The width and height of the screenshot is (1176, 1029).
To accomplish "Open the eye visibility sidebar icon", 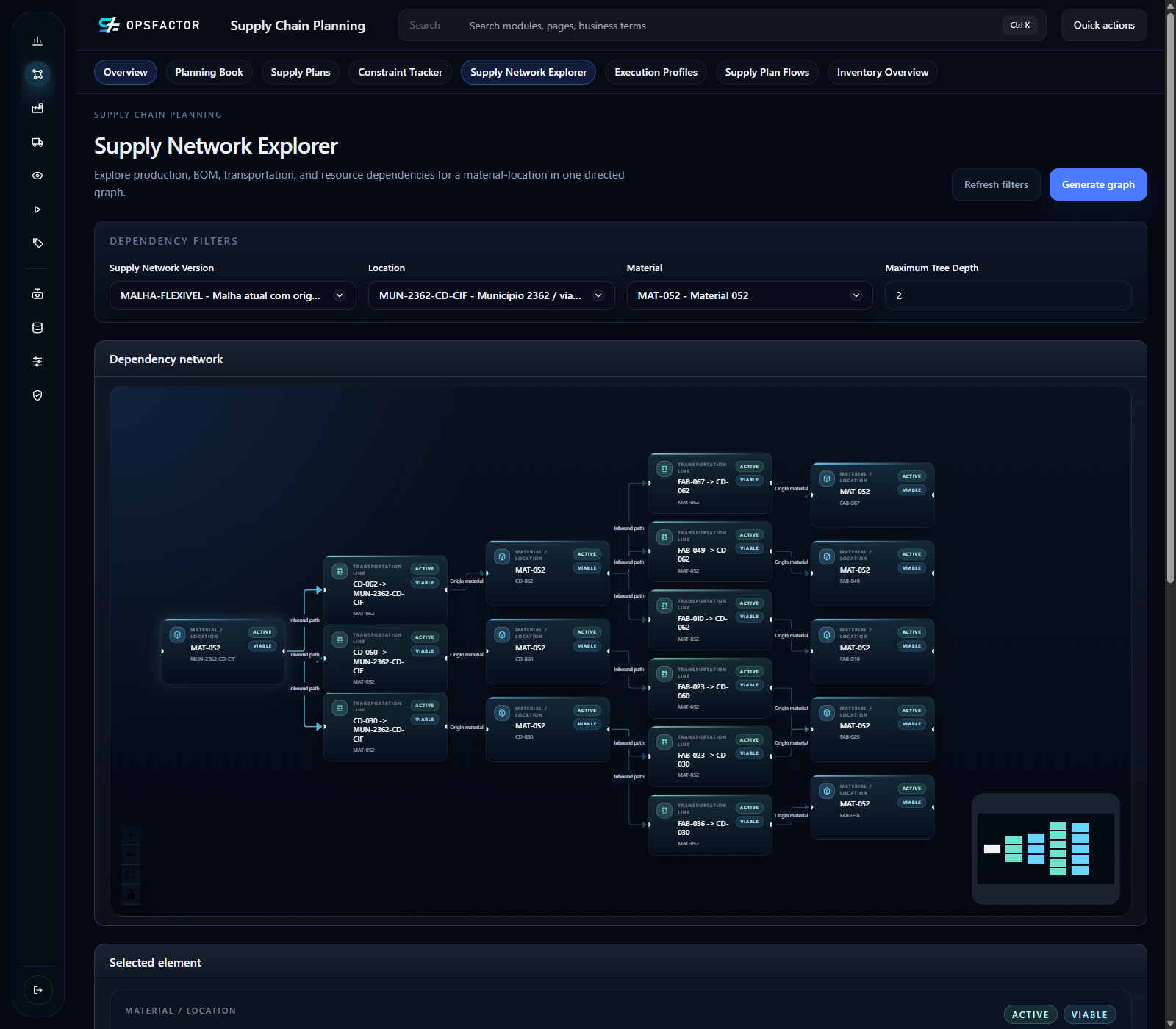I will click(x=37, y=176).
